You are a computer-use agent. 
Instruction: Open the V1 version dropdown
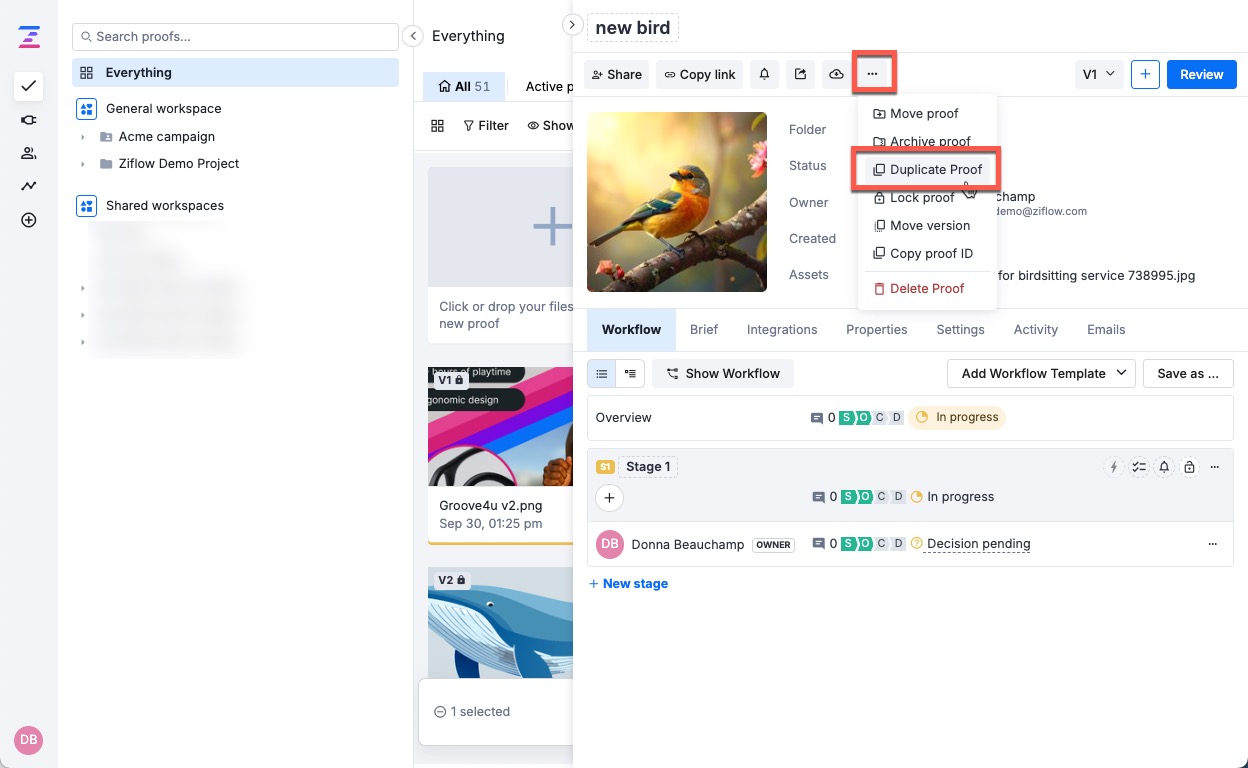pos(1099,74)
